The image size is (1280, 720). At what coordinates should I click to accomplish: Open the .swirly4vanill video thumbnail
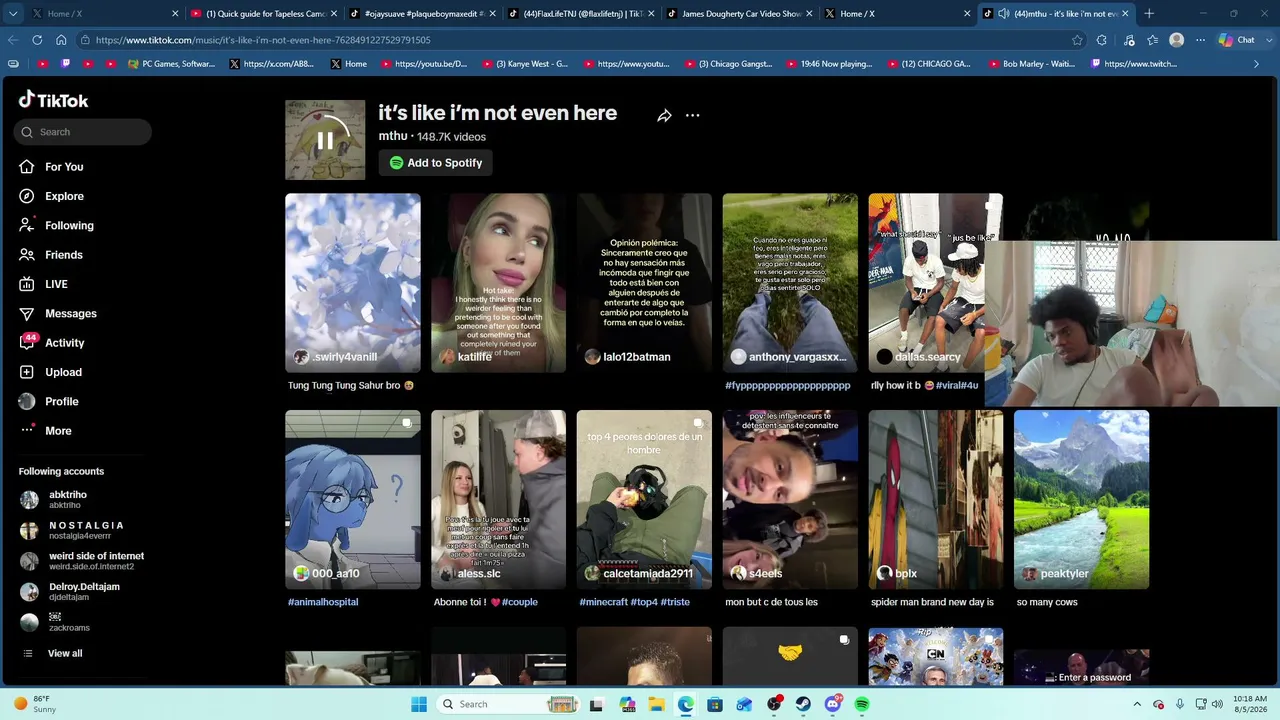353,283
